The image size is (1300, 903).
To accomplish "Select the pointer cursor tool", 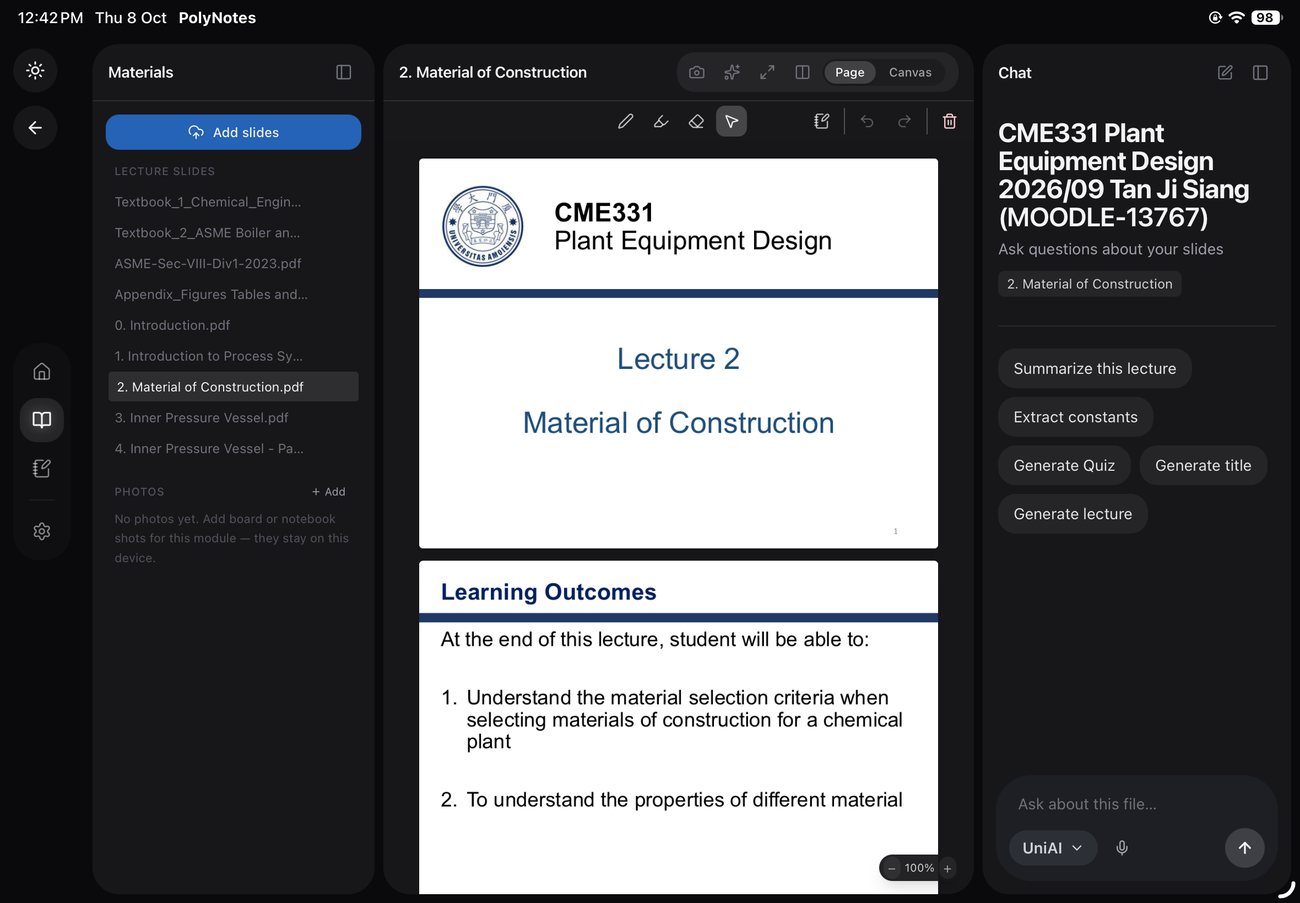I will (732, 121).
